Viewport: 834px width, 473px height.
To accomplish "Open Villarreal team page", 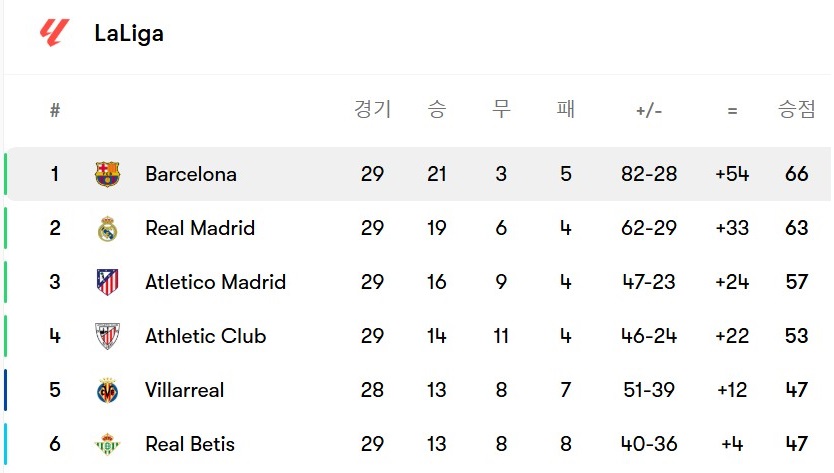I will pyautogui.click(x=185, y=390).
